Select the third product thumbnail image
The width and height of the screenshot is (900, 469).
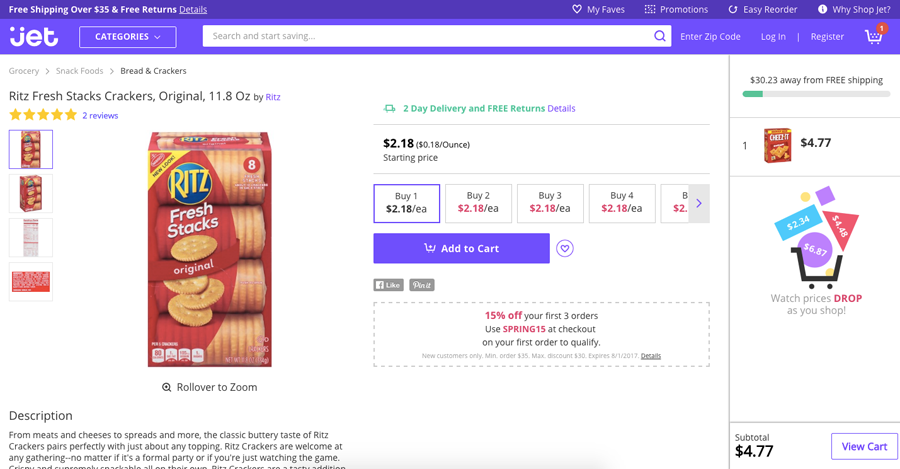point(31,238)
